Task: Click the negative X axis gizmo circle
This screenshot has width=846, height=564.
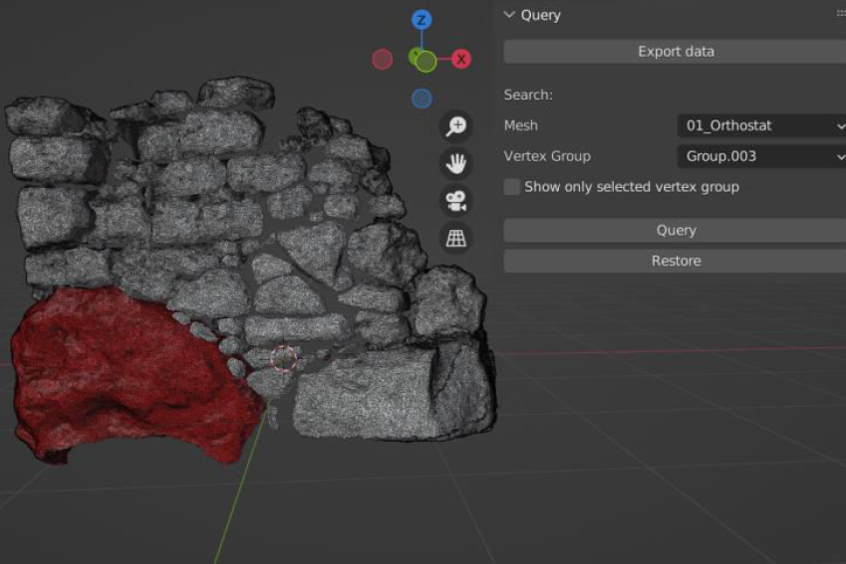Action: click(x=382, y=60)
